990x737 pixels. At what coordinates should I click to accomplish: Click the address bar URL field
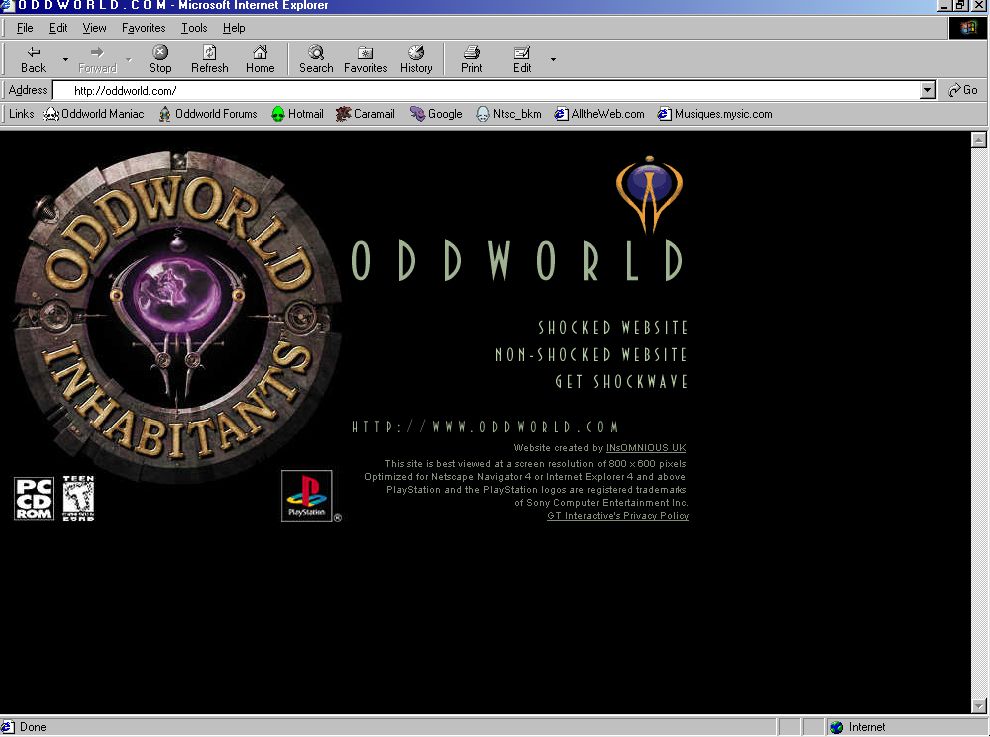490,91
